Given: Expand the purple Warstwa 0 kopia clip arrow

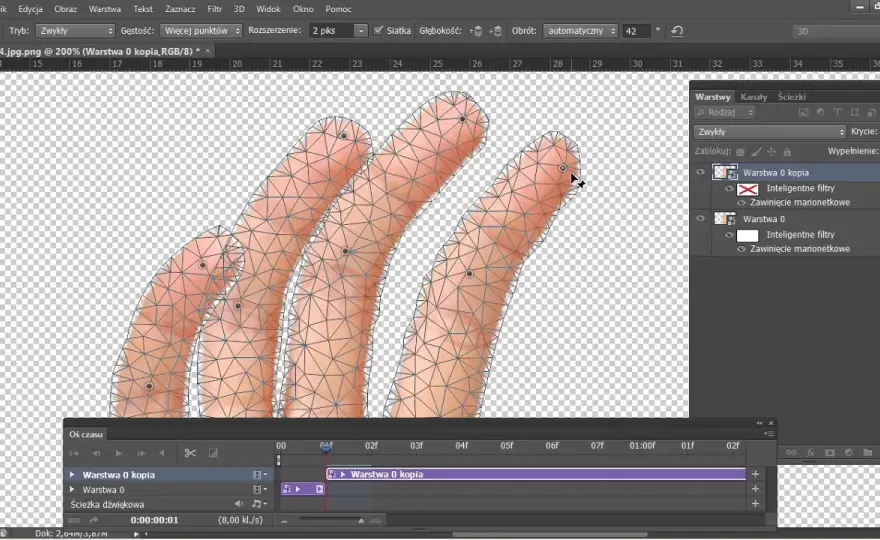Looking at the screenshot, I should click(x=343, y=474).
